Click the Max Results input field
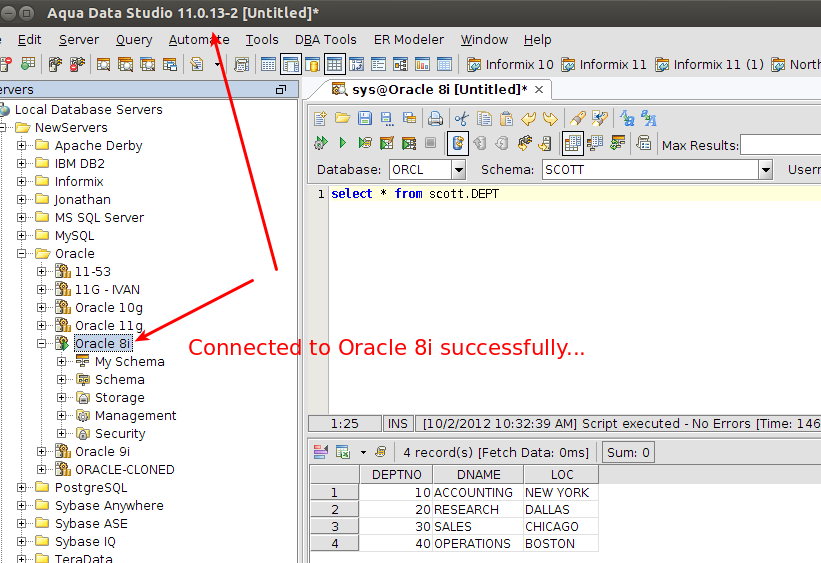 [780, 145]
